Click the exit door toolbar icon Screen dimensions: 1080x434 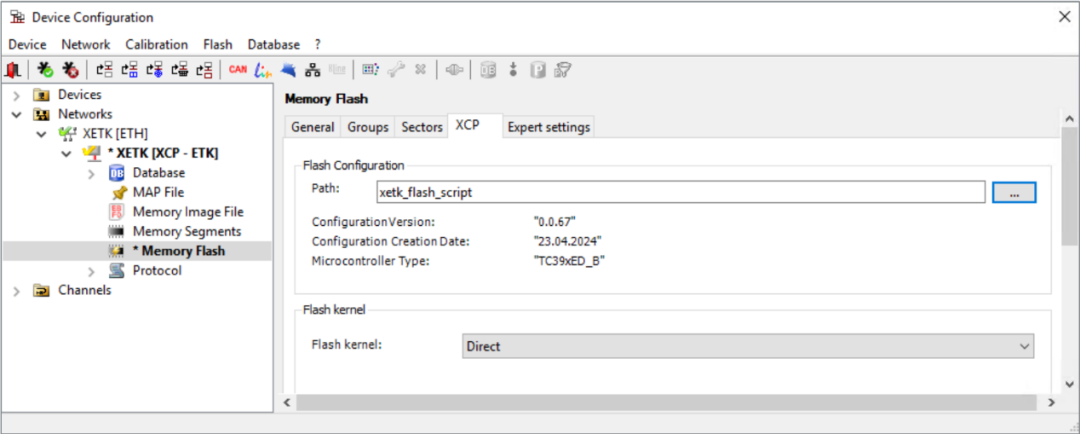click(13, 70)
